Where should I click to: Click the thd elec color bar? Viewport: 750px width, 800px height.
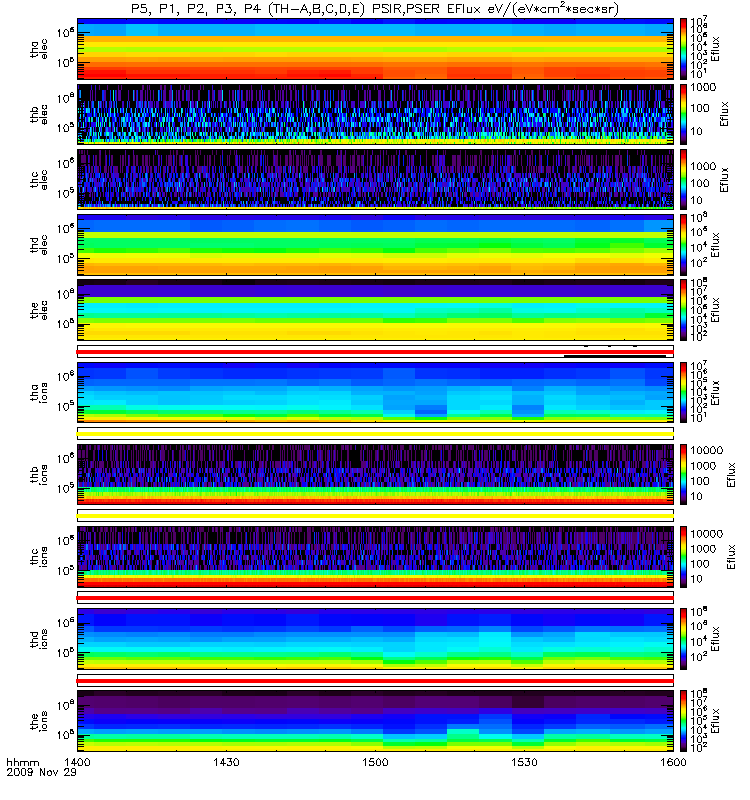[684, 244]
